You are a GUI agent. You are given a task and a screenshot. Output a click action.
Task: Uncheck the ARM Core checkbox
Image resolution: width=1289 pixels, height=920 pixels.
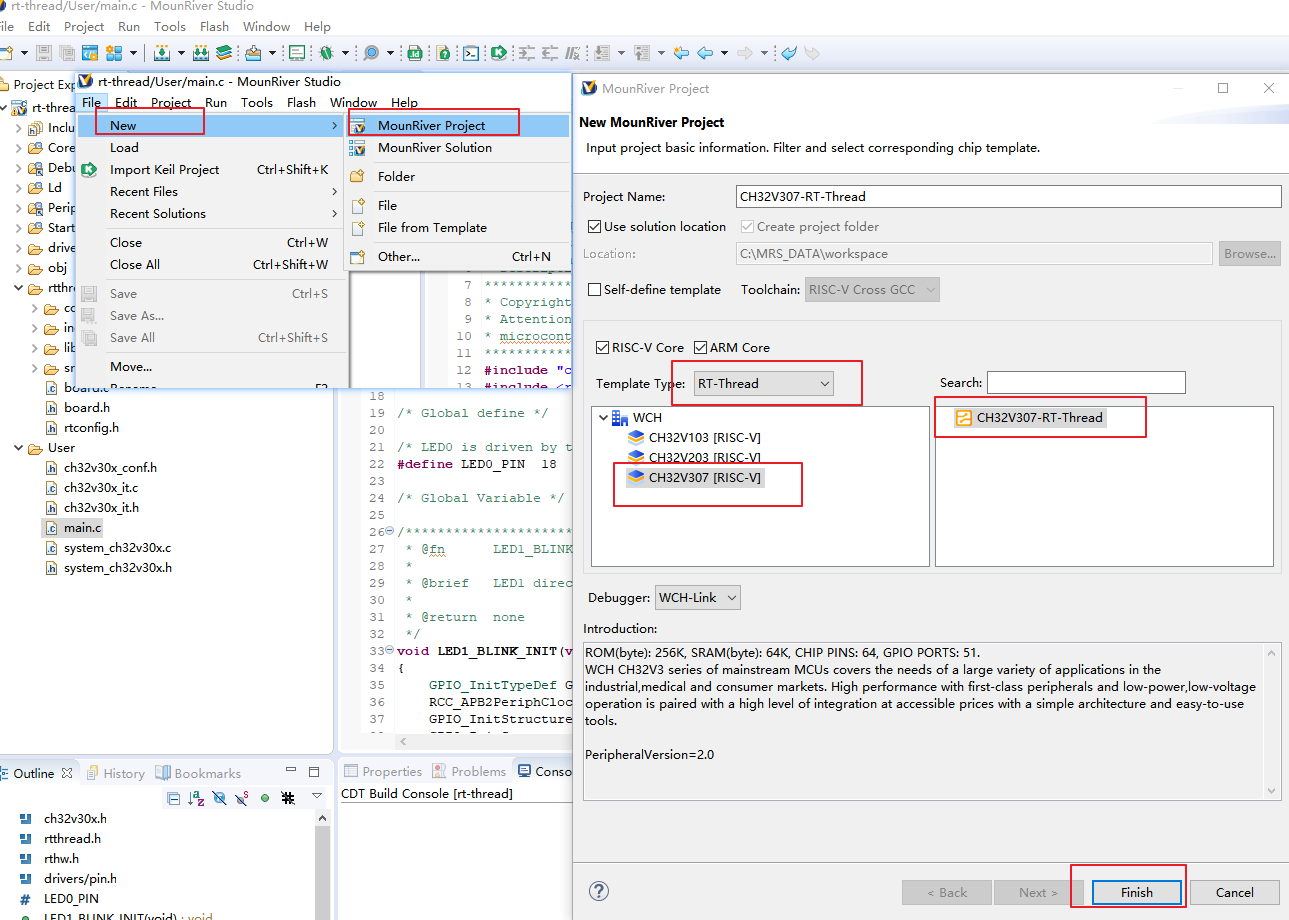tap(700, 348)
